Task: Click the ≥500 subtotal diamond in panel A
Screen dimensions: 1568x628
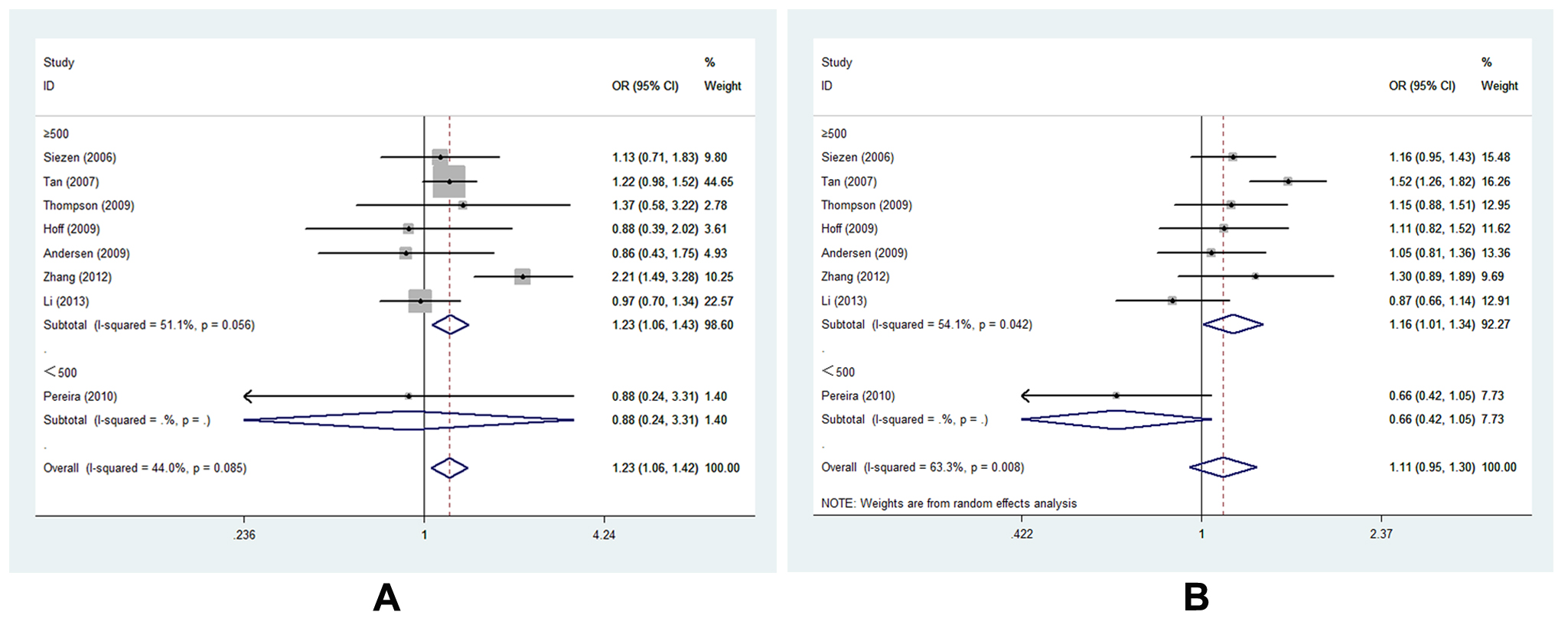Action: (450, 324)
